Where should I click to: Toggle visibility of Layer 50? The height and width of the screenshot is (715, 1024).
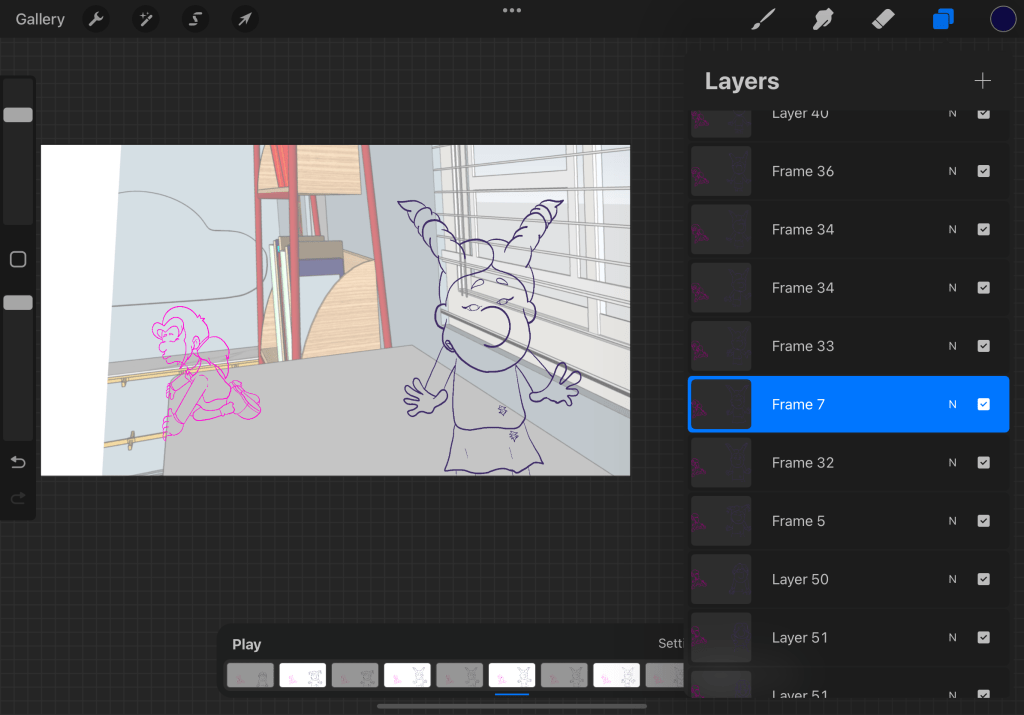[x=983, y=579]
